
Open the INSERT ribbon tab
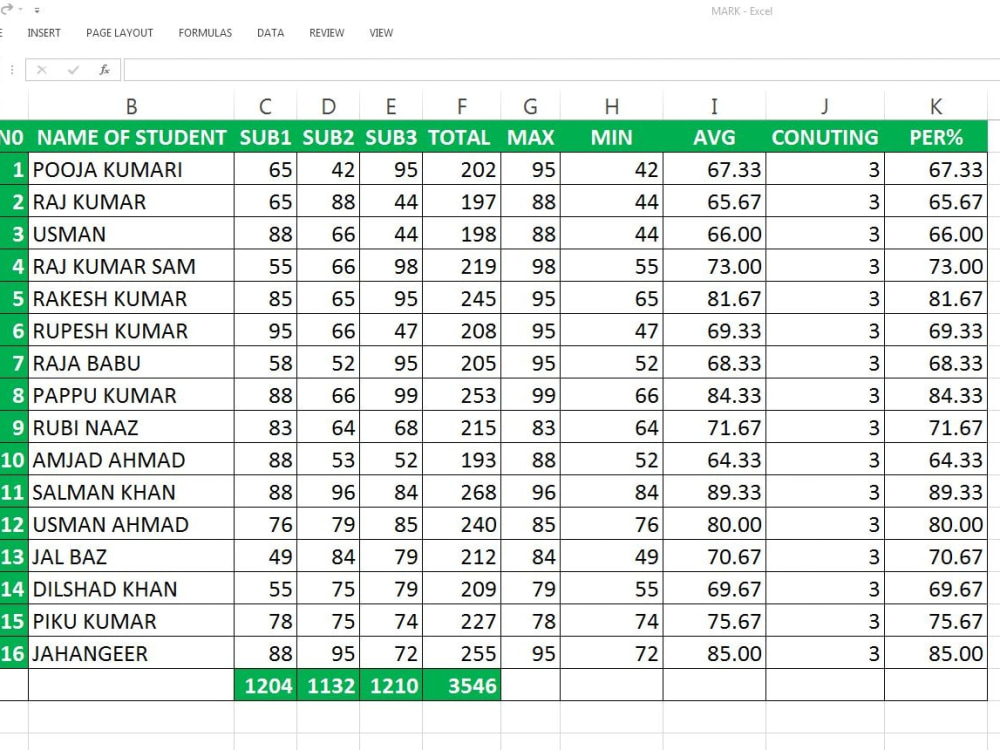point(44,33)
